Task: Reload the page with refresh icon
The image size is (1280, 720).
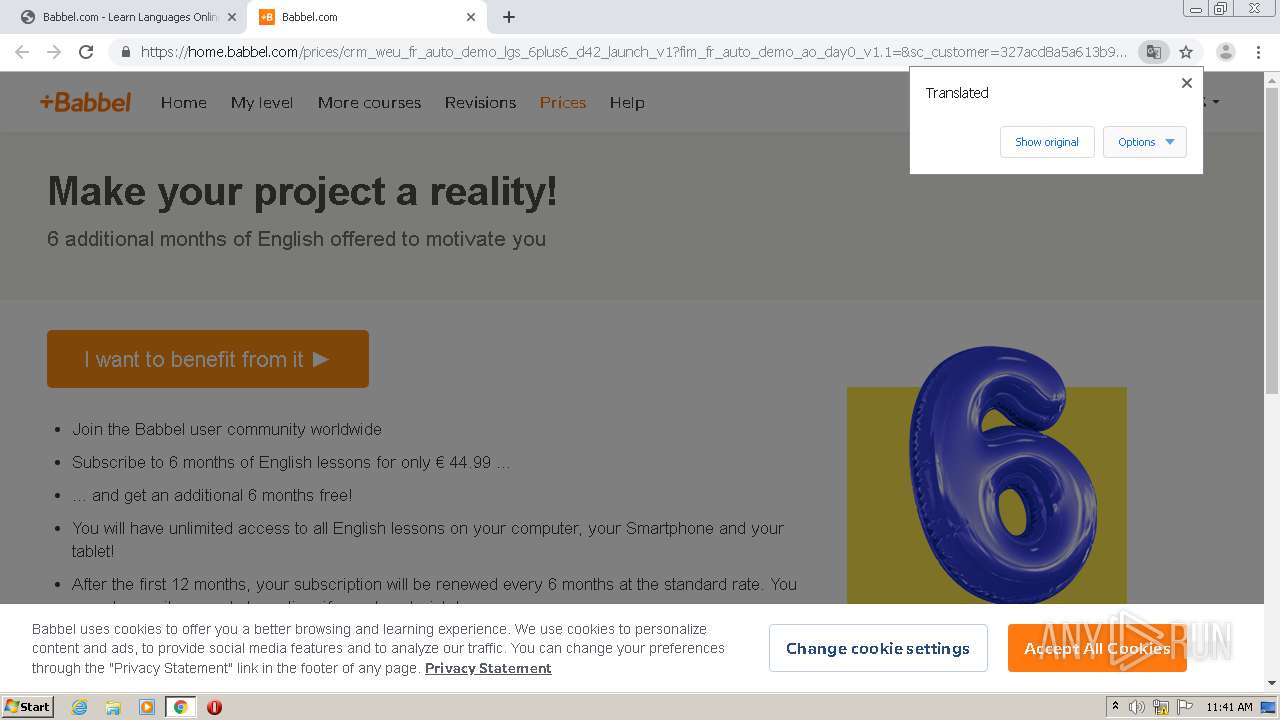Action: tap(86, 52)
